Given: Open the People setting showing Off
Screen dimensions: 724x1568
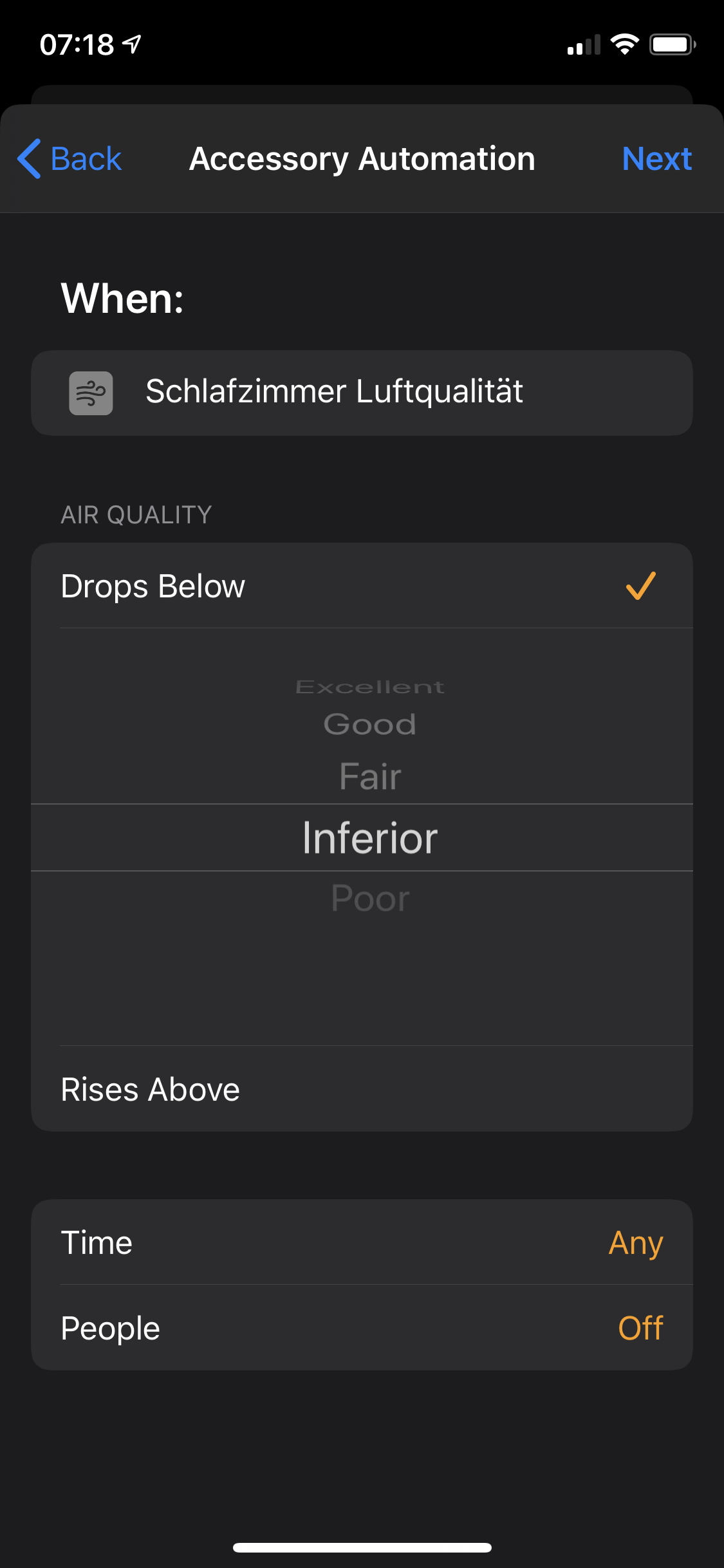Looking at the screenshot, I should click(x=362, y=1328).
